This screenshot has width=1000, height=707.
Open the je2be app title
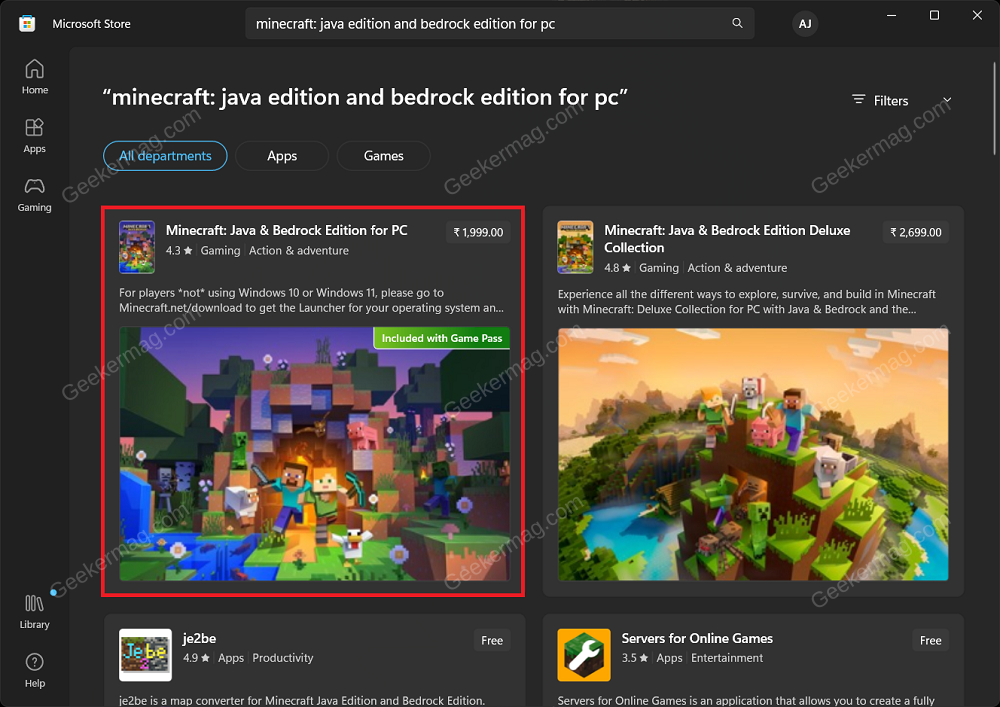pyautogui.click(x=199, y=638)
